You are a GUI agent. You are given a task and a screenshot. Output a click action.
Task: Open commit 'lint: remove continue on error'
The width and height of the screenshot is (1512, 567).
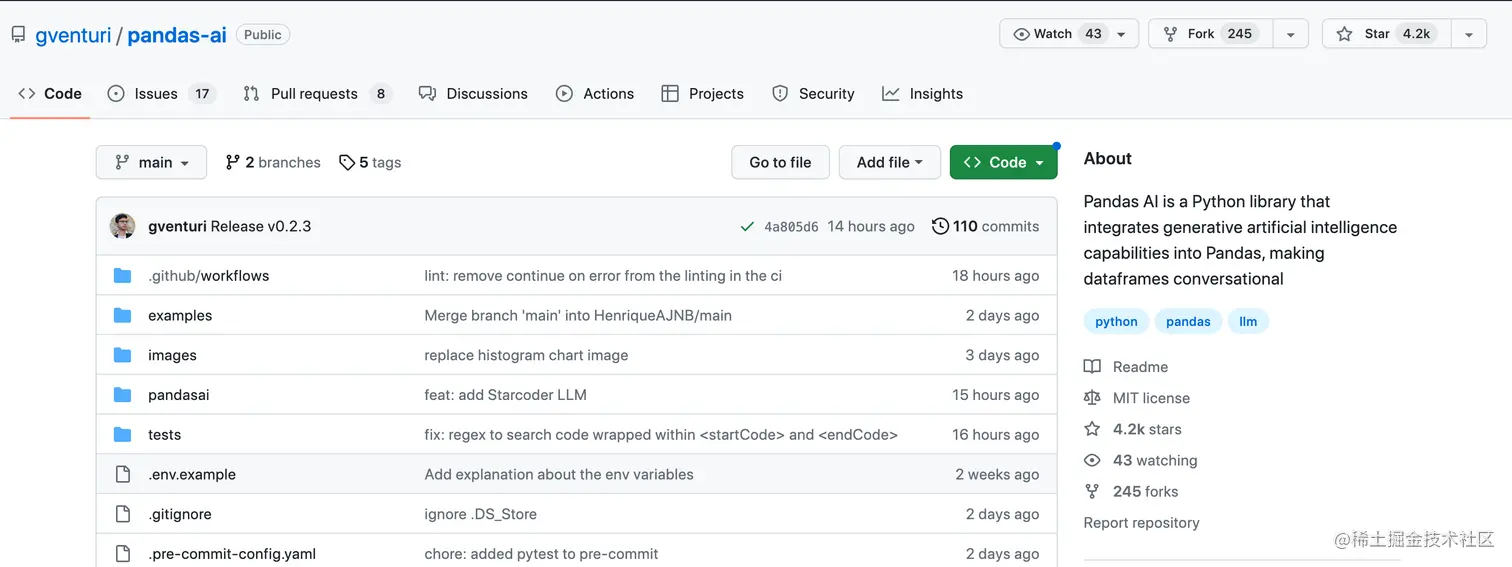pos(603,276)
